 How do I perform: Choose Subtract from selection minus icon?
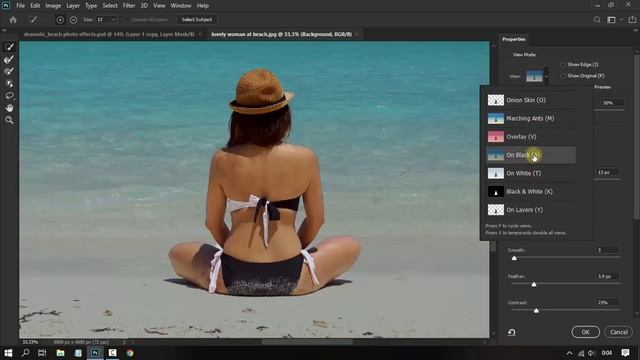coord(73,20)
